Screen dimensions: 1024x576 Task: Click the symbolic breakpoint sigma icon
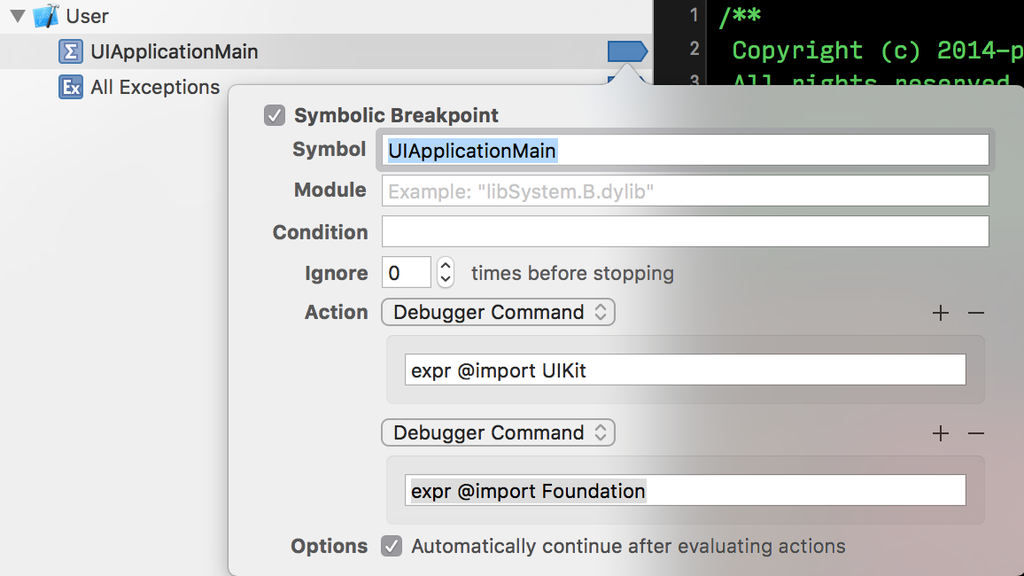[71, 52]
